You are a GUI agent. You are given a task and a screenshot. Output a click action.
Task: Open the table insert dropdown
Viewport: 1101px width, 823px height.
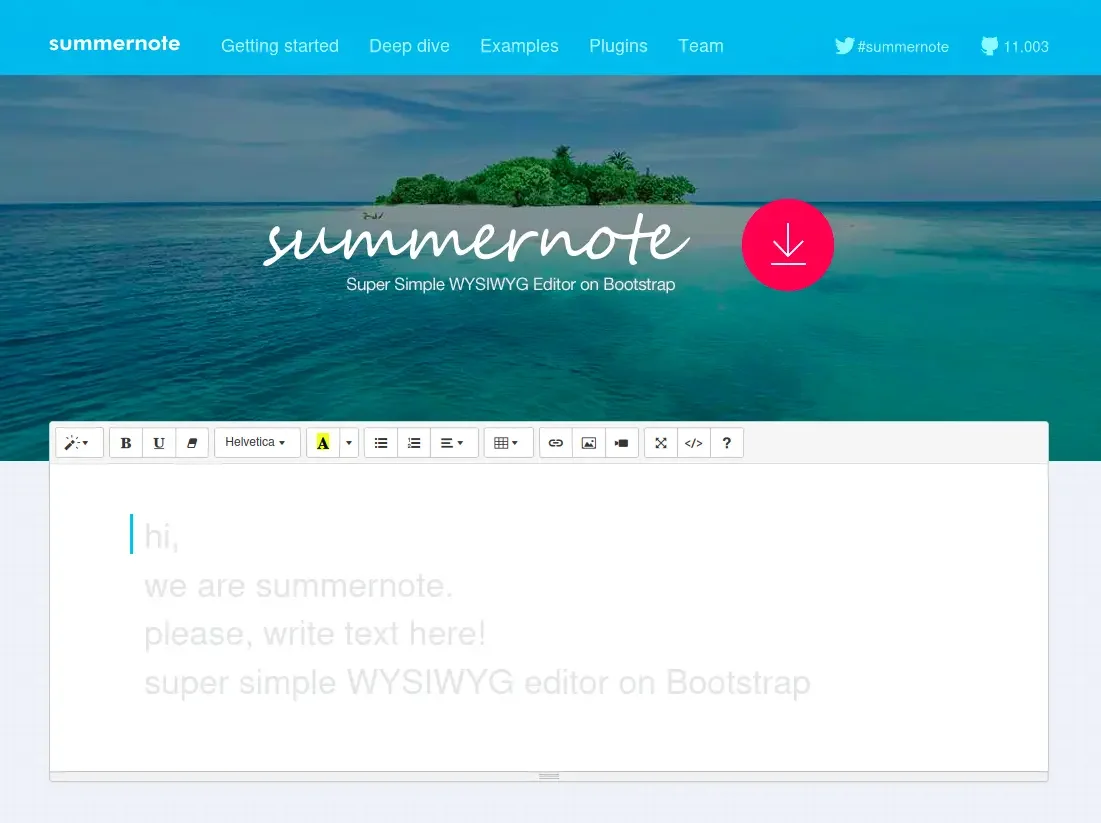click(508, 443)
